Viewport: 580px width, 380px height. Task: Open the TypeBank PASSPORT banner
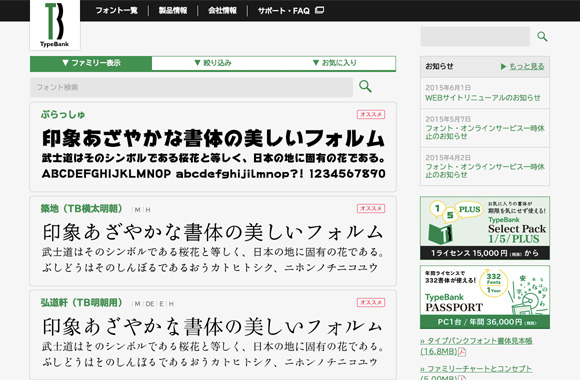point(485,297)
